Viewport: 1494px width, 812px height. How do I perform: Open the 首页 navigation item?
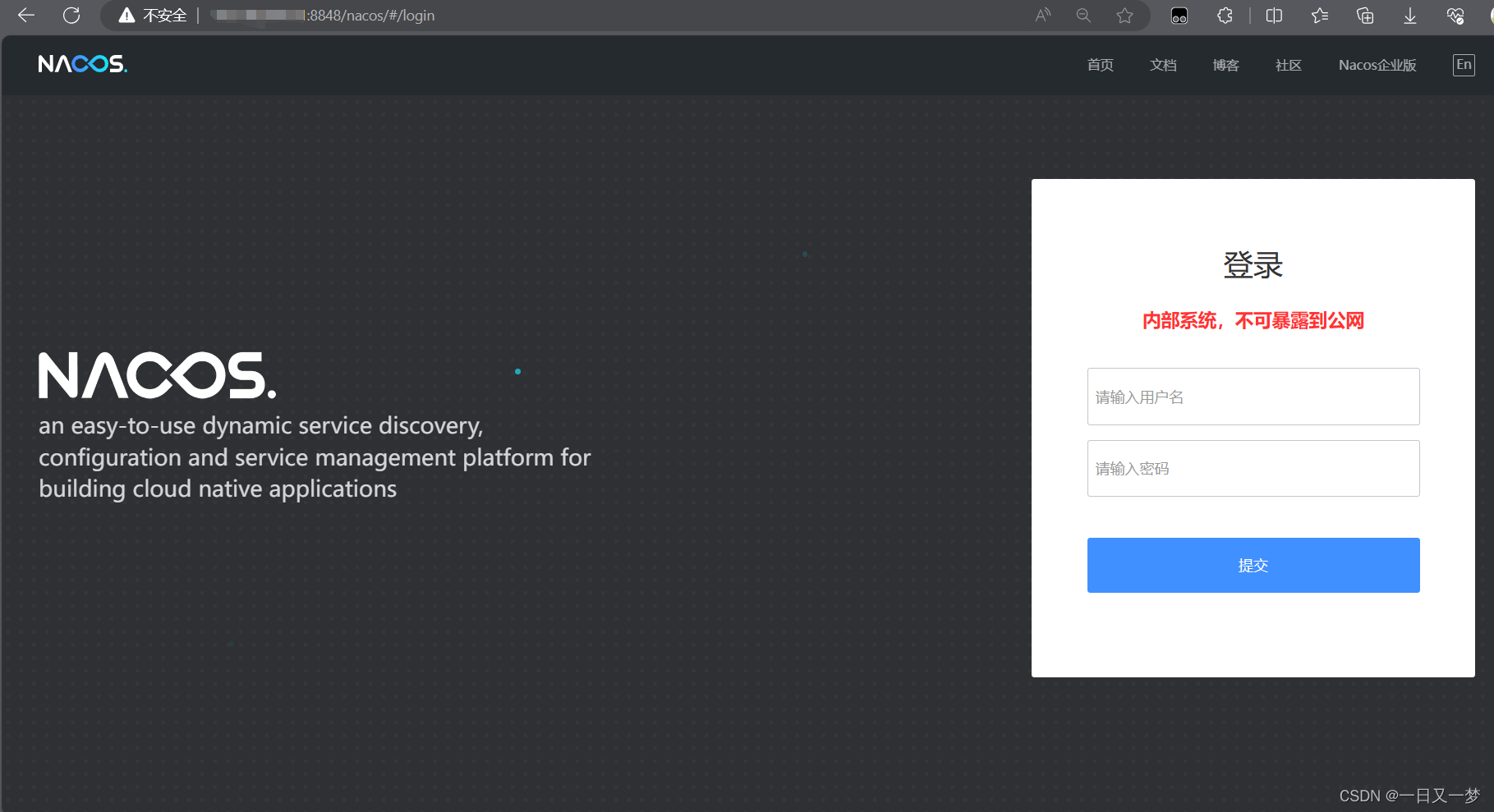pos(1101,65)
